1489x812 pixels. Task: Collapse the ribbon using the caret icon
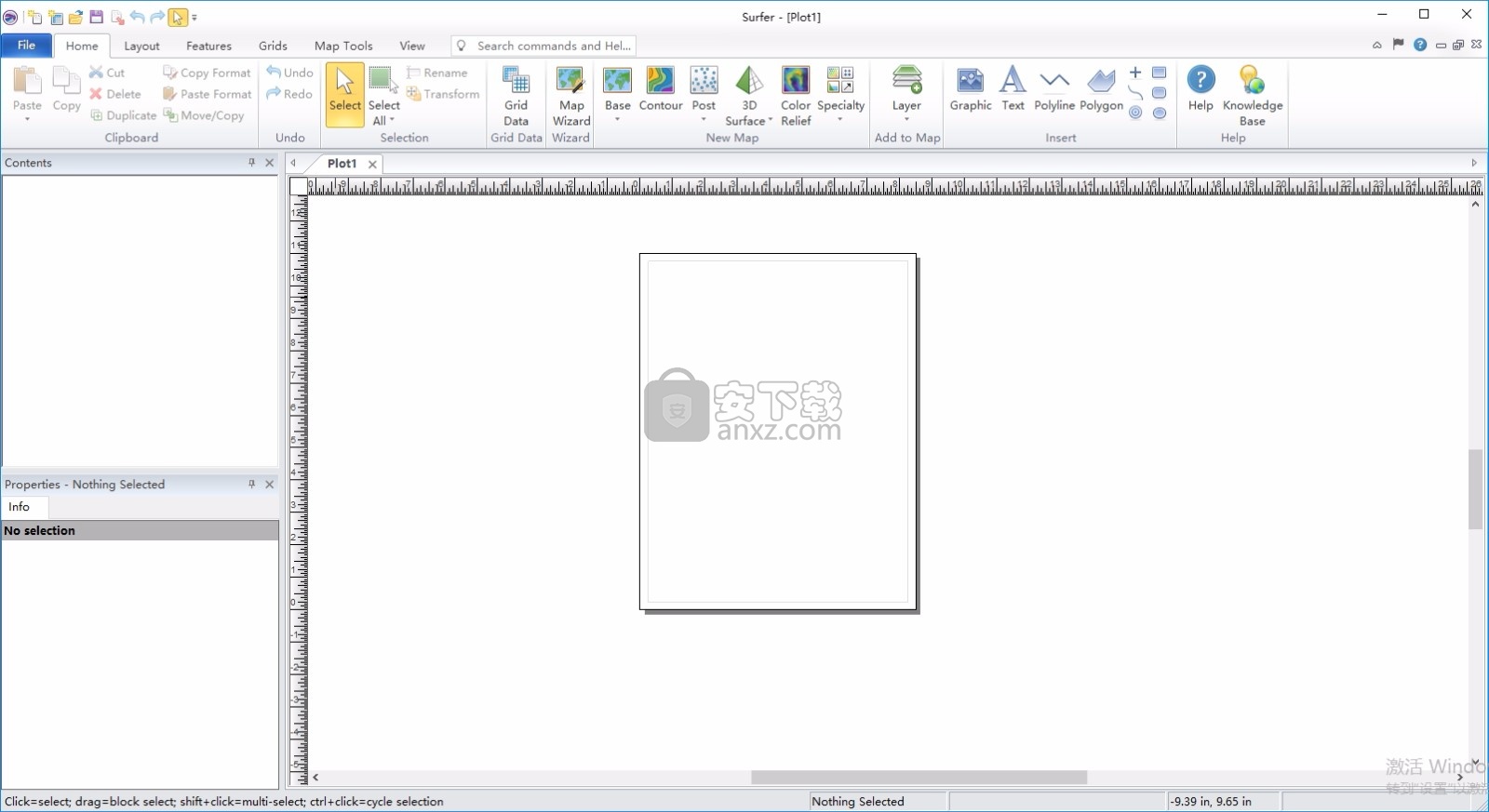(1376, 45)
